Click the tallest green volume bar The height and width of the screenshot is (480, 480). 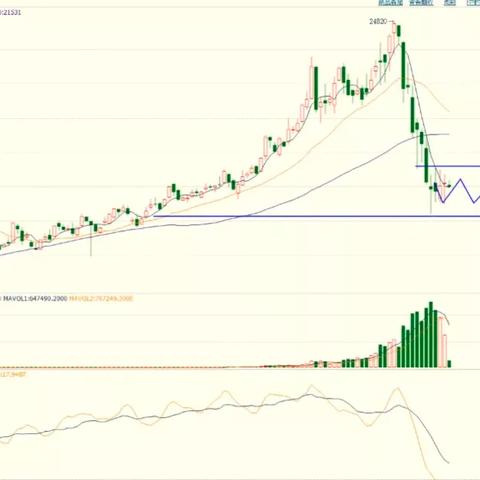431,335
